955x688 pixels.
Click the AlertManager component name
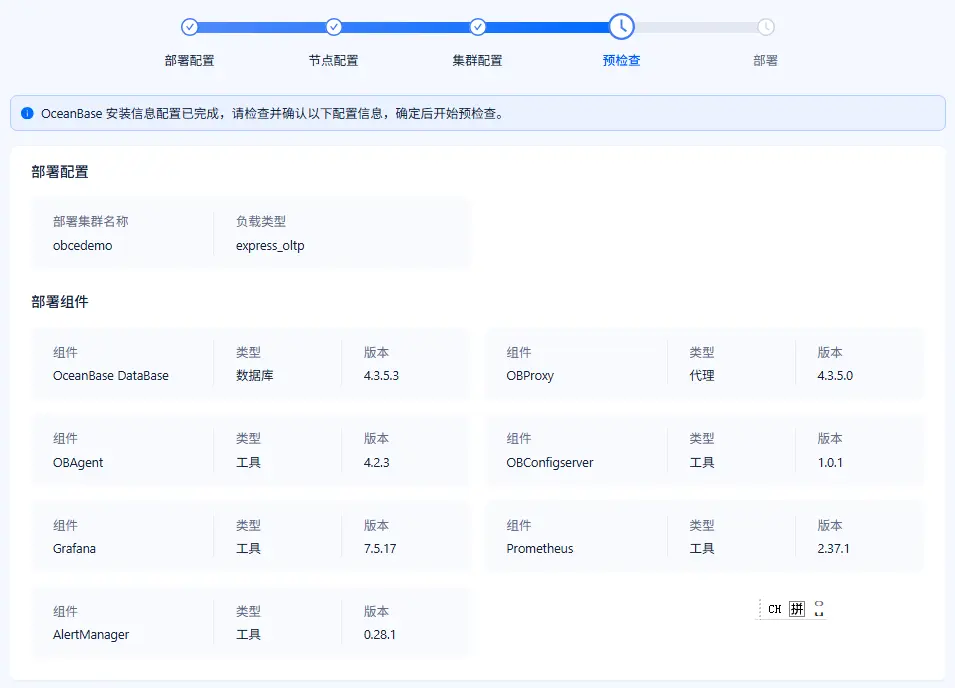pos(91,634)
